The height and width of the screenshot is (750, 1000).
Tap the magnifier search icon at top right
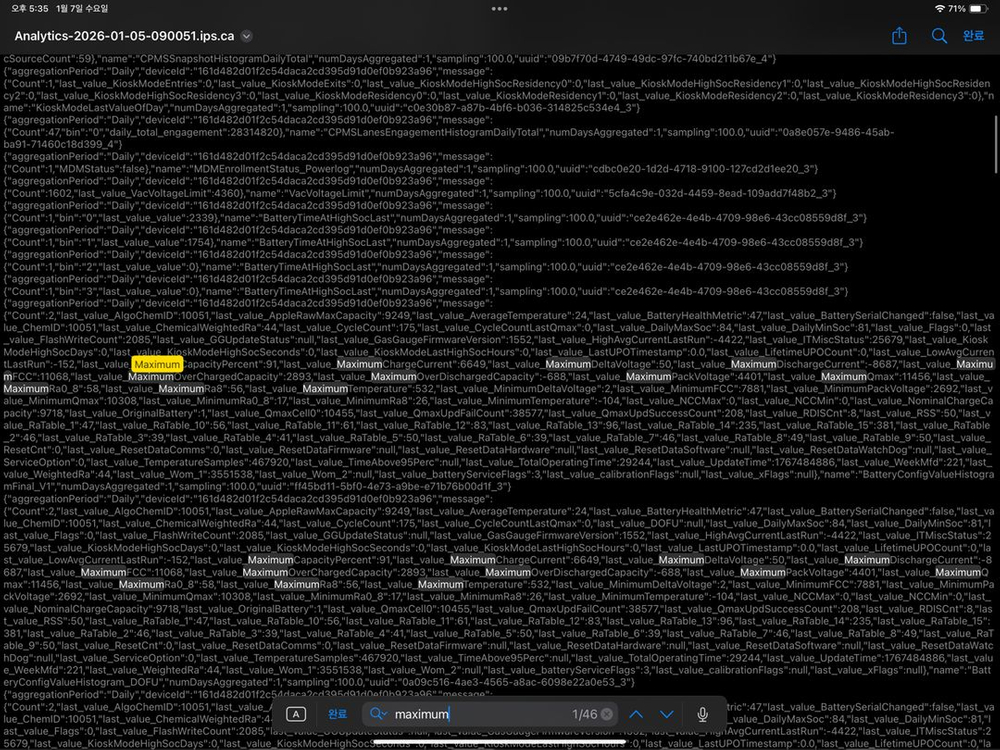click(939, 36)
